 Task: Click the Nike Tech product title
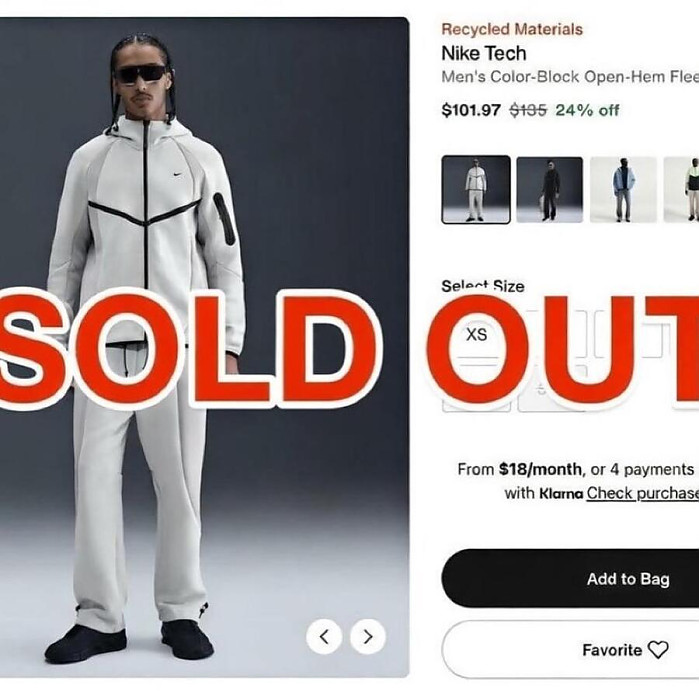point(483,53)
